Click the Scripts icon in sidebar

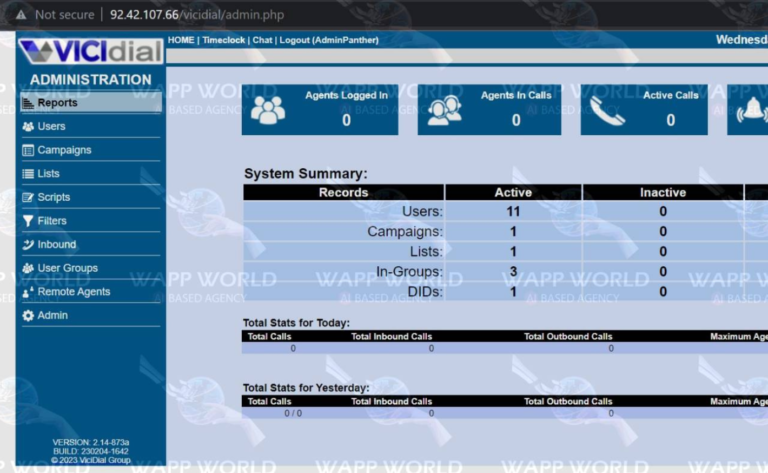pos(28,198)
